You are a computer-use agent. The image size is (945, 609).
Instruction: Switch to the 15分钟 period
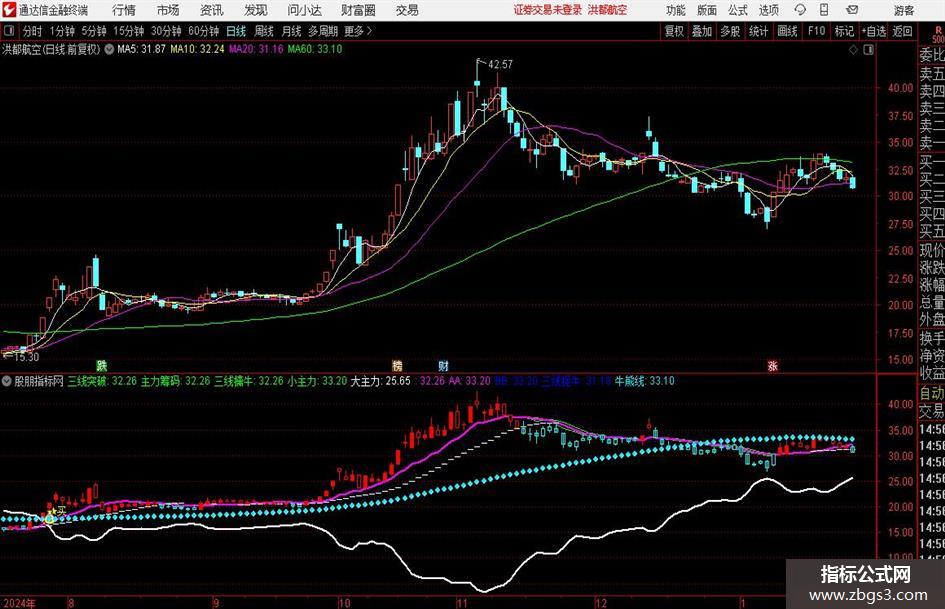(x=128, y=31)
